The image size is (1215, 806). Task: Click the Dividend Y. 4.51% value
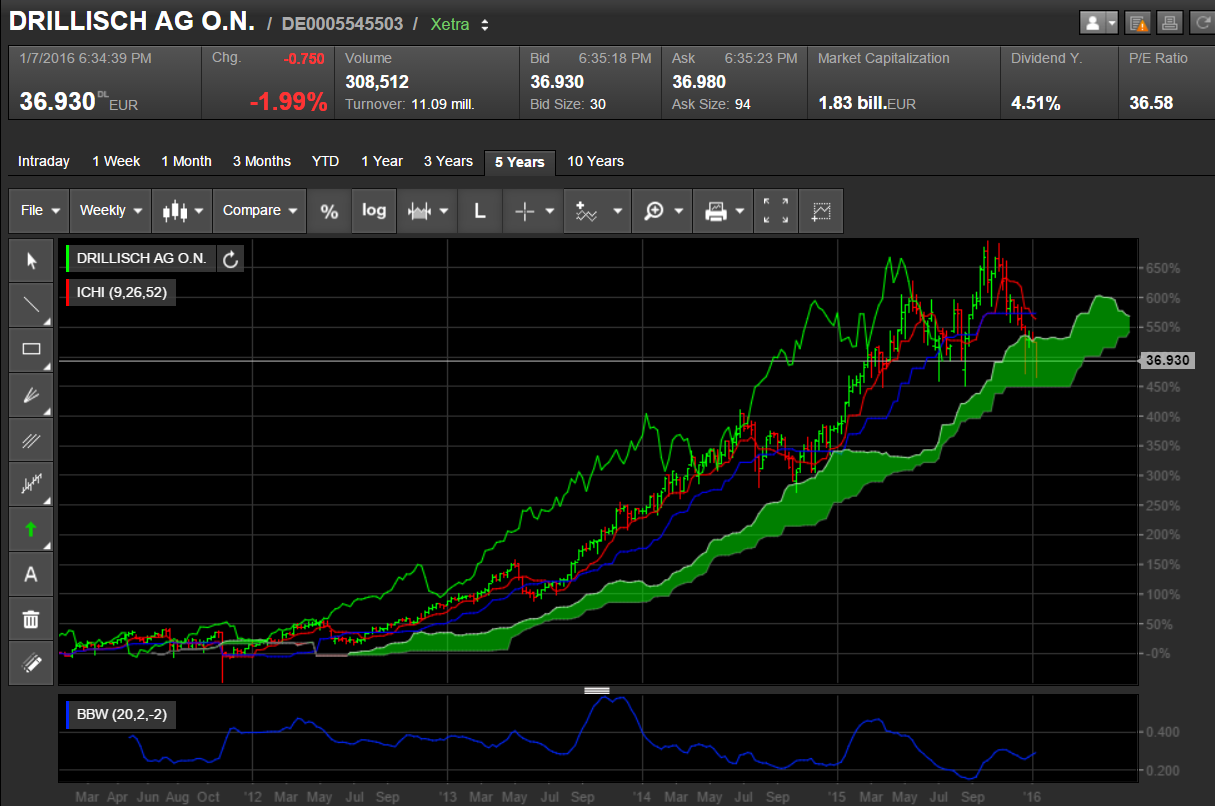click(1036, 103)
